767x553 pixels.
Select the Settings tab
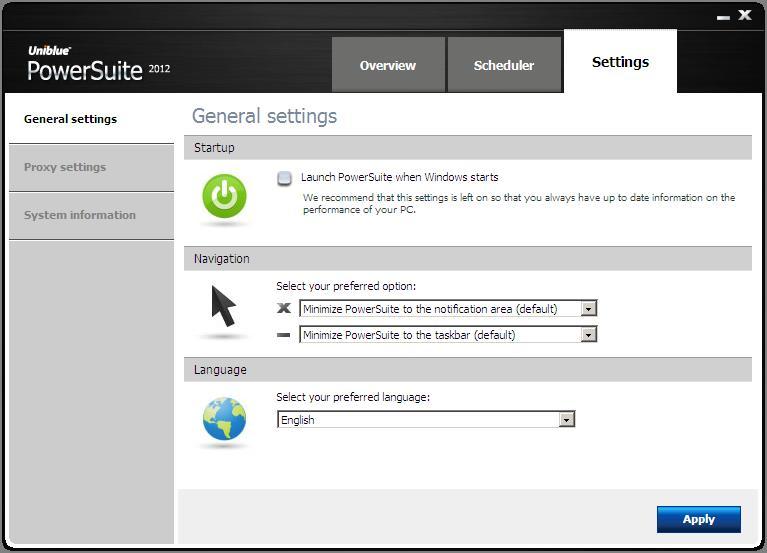[620, 61]
